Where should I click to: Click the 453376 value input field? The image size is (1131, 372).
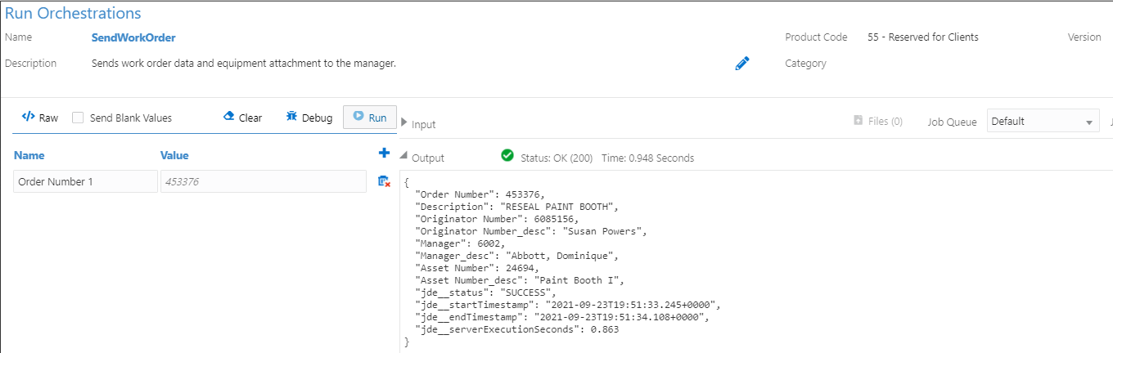pos(263,182)
